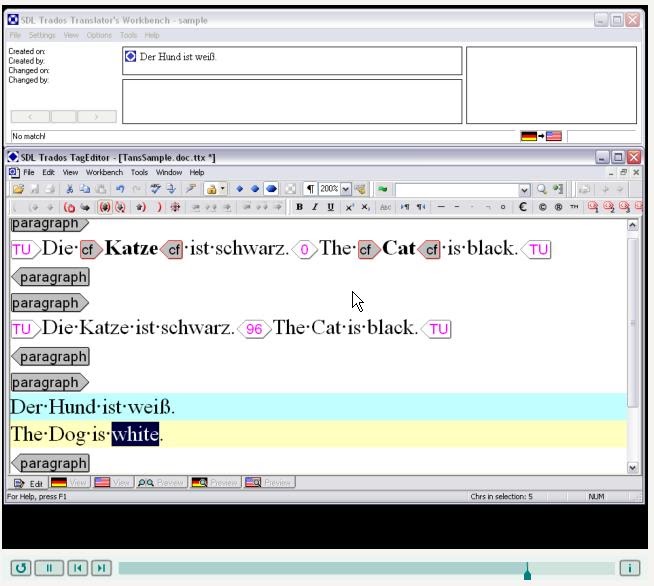The height and width of the screenshot is (586, 654).
Task: Click the black arrow copy source icon
Action: click(85, 207)
